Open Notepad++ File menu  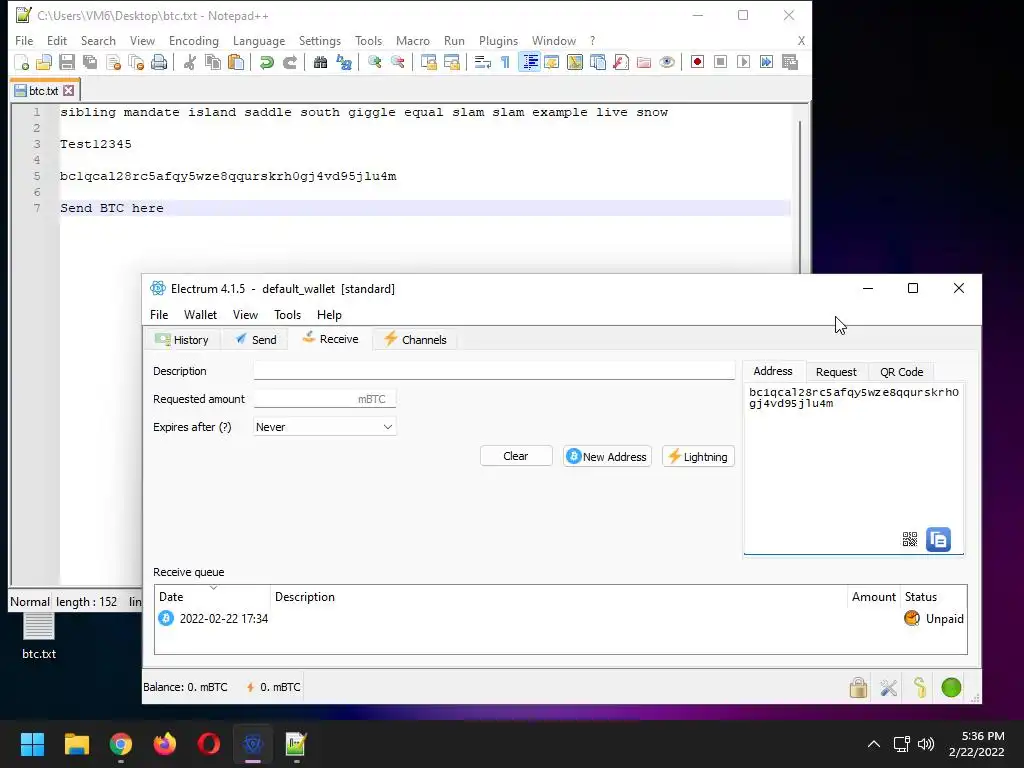24,40
